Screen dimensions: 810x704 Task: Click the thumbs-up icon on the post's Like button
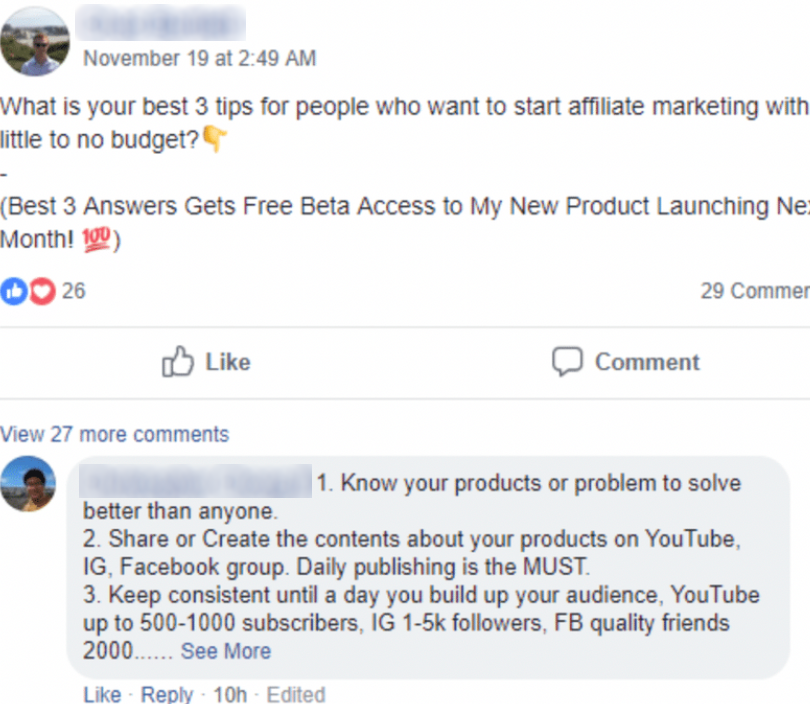177,361
